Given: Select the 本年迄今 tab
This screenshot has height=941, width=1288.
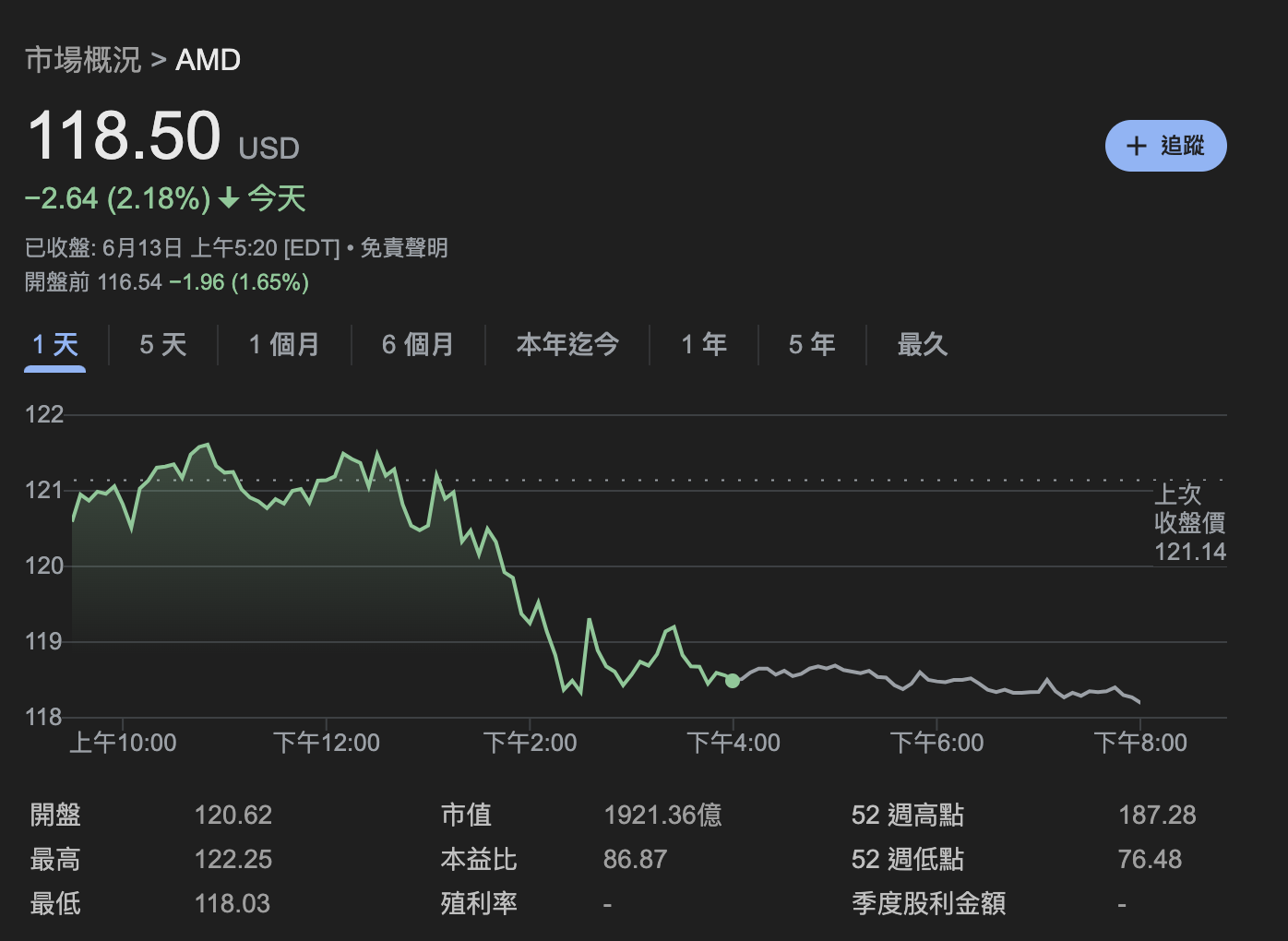Looking at the screenshot, I should point(567,344).
